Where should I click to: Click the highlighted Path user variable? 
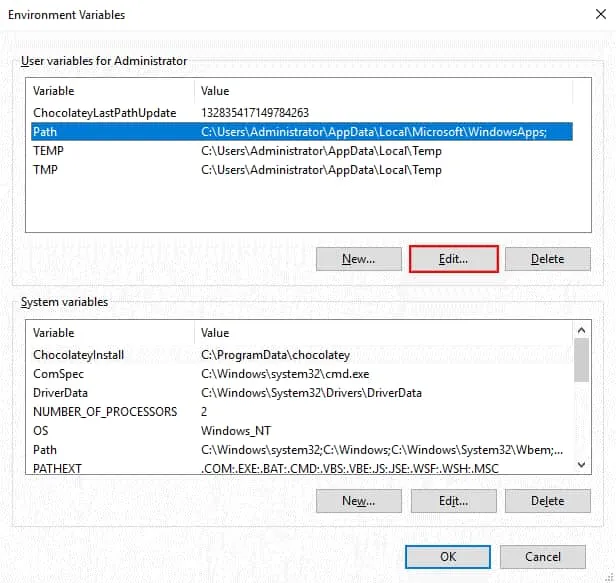(x=45, y=132)
